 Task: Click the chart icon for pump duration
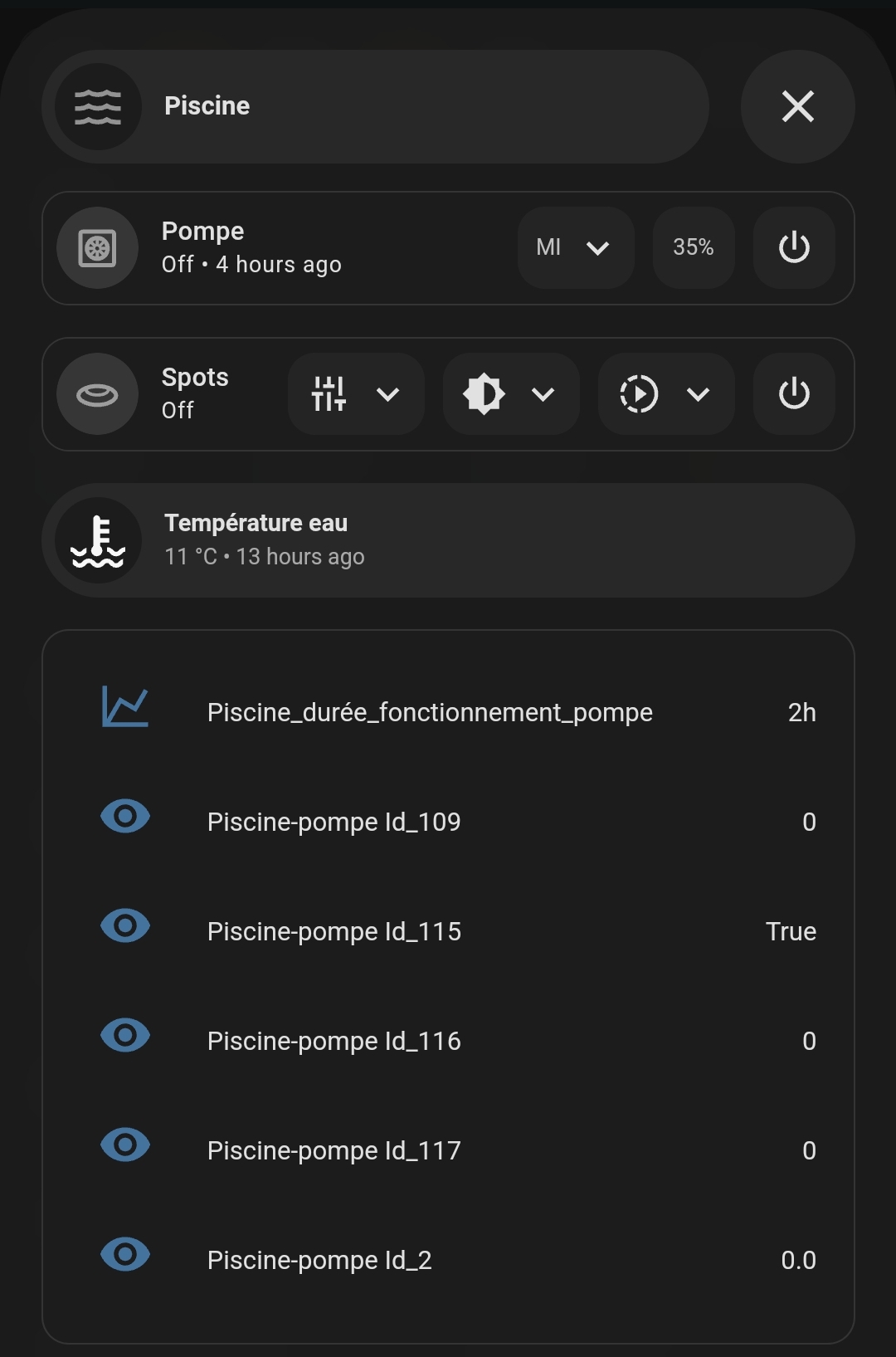(125, 707)
